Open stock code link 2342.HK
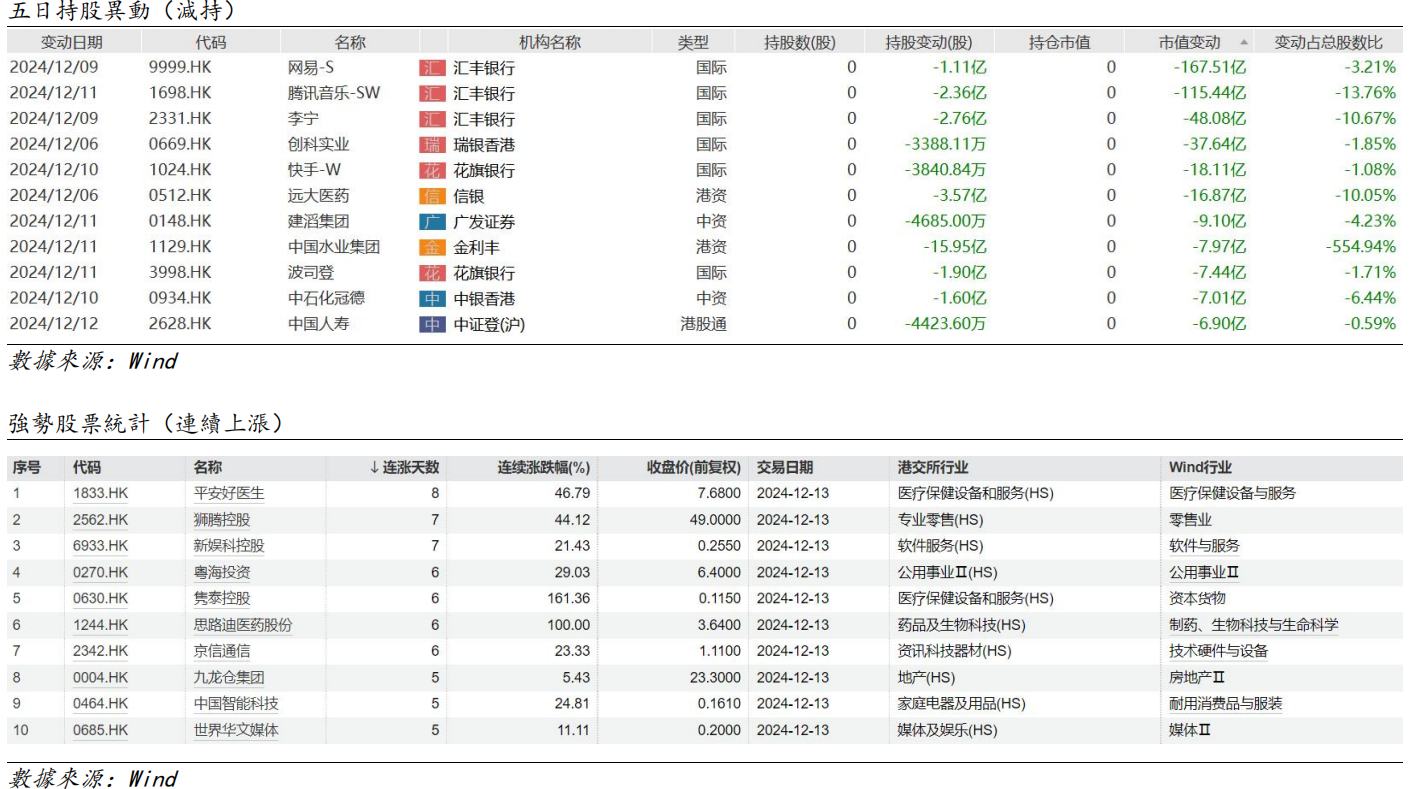The width and height of the screenshot is (1413, 789). click(x=101, y=651)
